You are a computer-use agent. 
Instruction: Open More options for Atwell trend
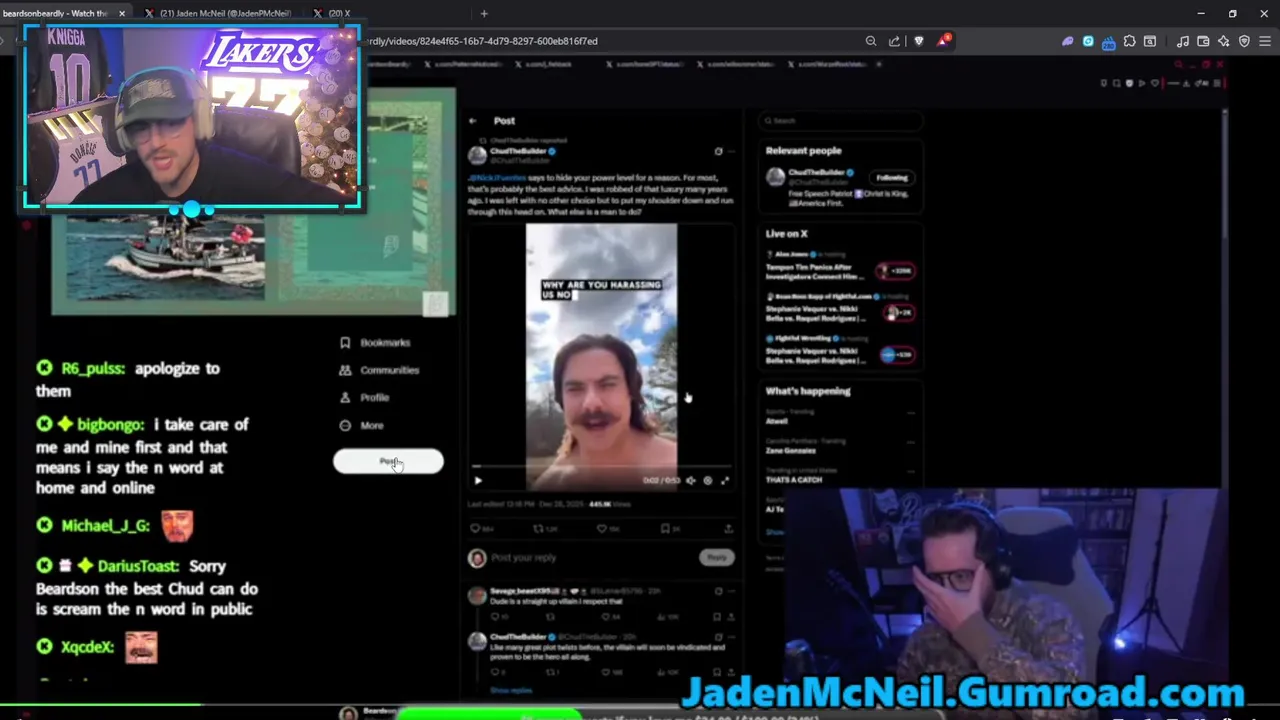click(x=910, y=412)
